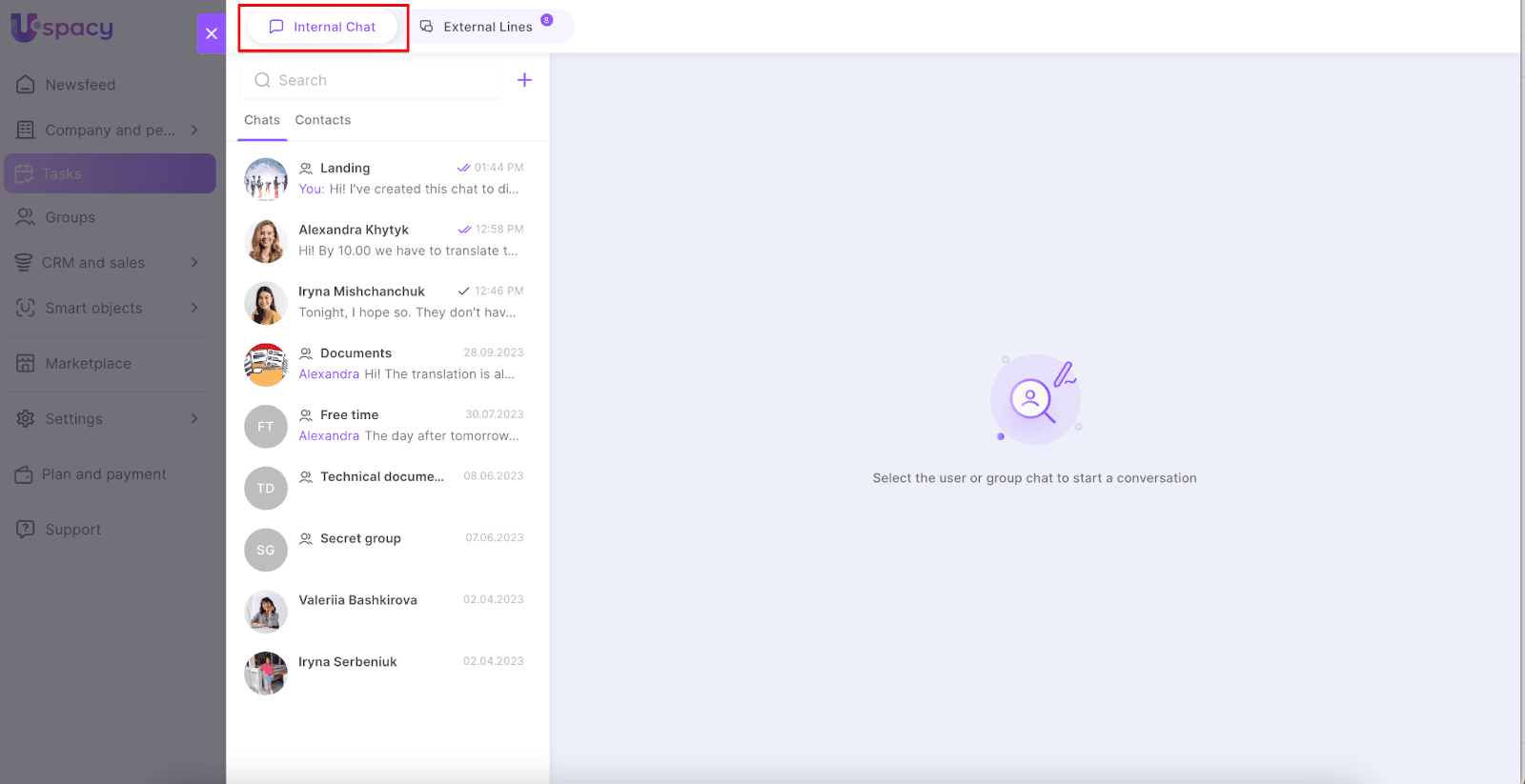Click the Newsfeed home icon in sidebar
1525x784 pixels.
tap(26, 85)
